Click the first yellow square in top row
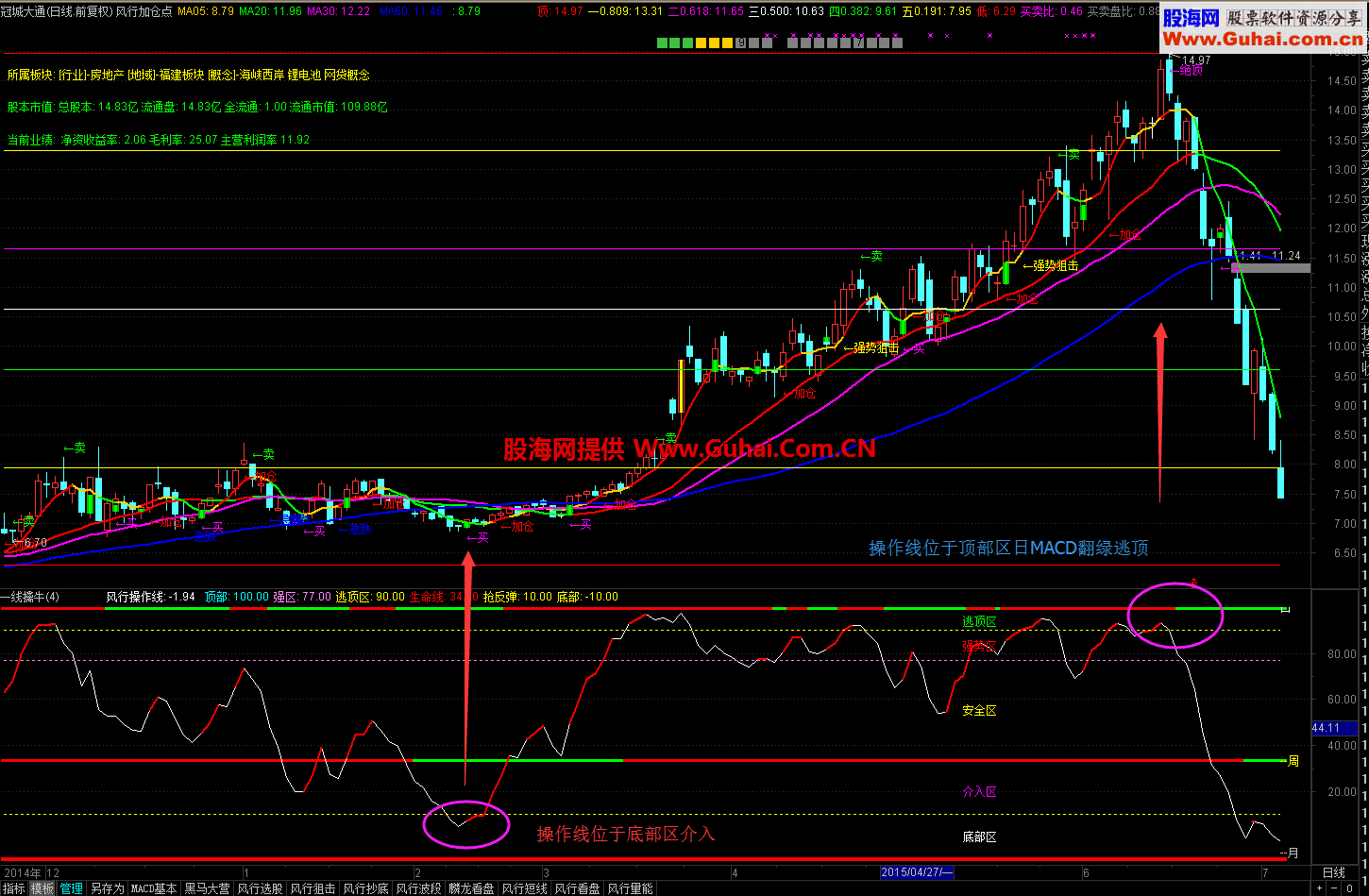This screenshot has height=896, width=1369. pyautogui.click(x=701, y=42)
